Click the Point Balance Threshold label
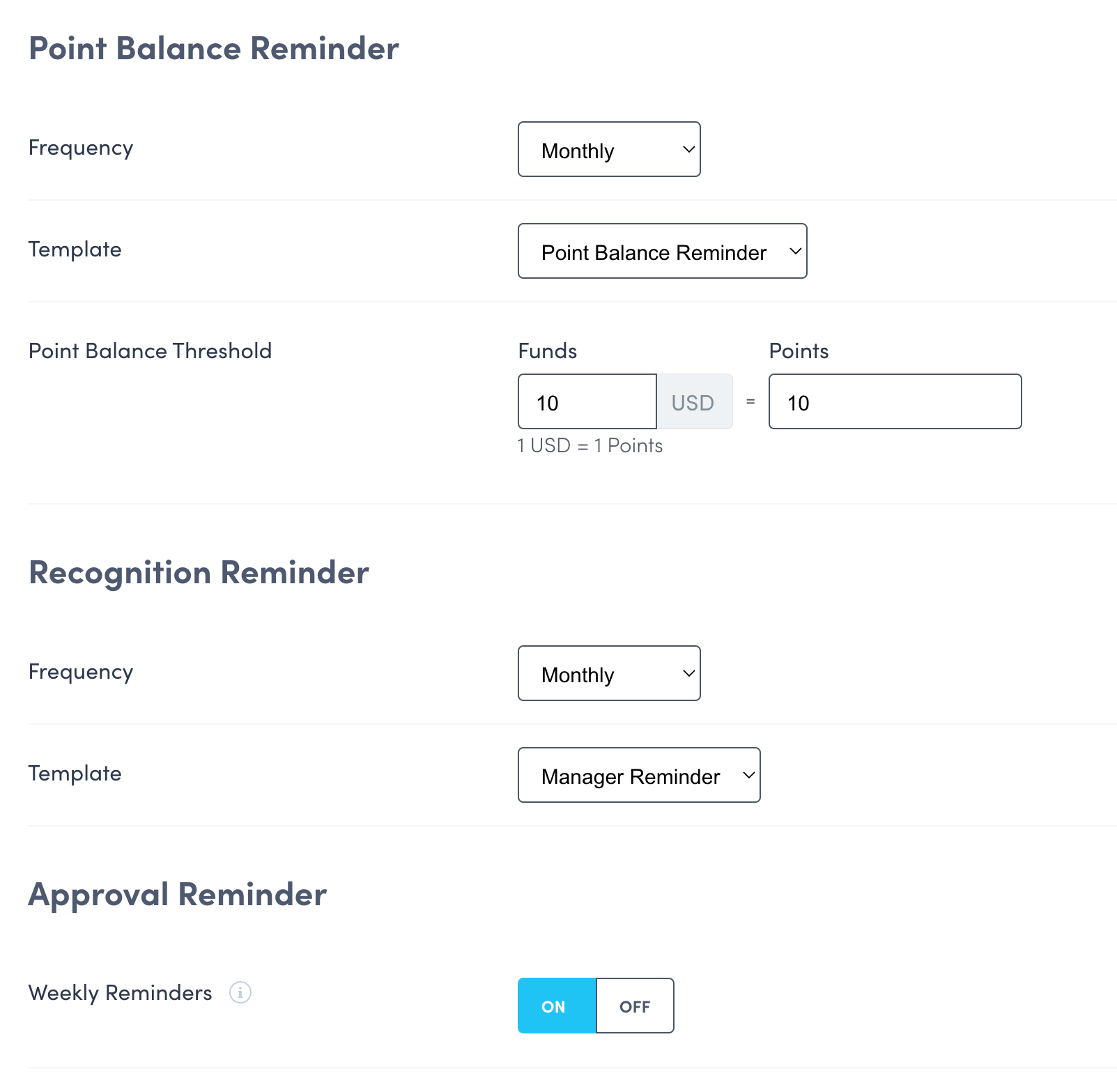This screenshot has width=1117, height=1092. coord(150,351)
